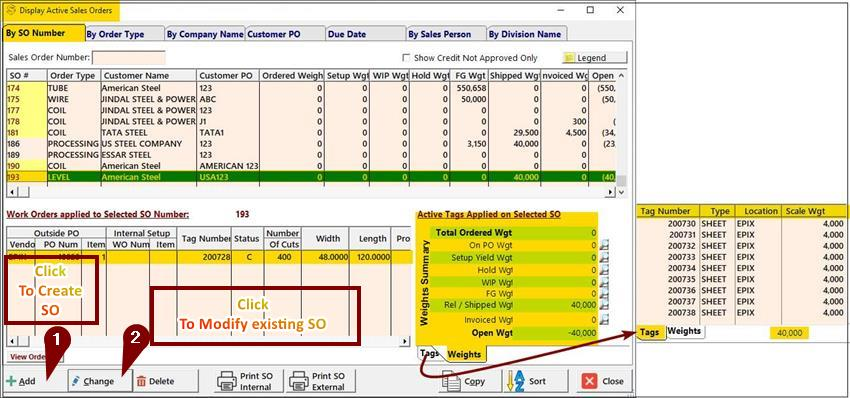The width and height of the screenshot is (850, 398).
Task: Open the Legend button
Action: pyautogui.click(x=594, y=57)
